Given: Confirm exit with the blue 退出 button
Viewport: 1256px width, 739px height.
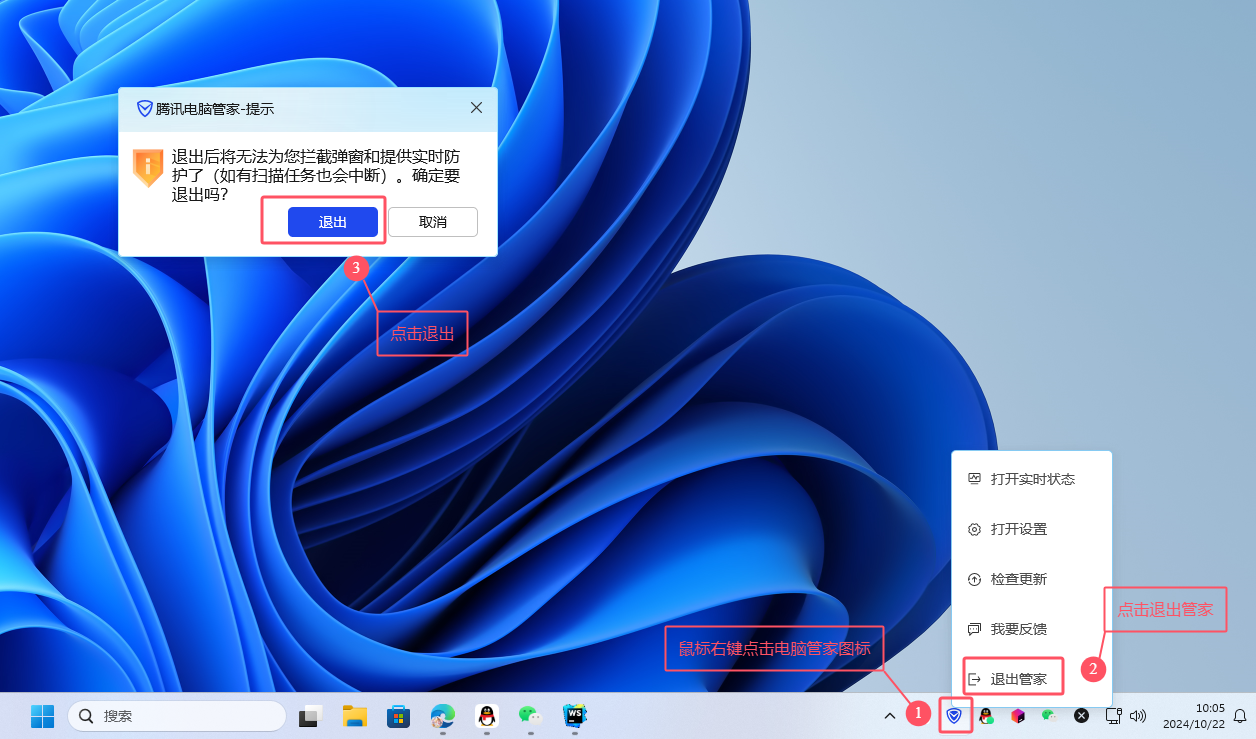Looking at the screenshot, I should tap(332, 222).
